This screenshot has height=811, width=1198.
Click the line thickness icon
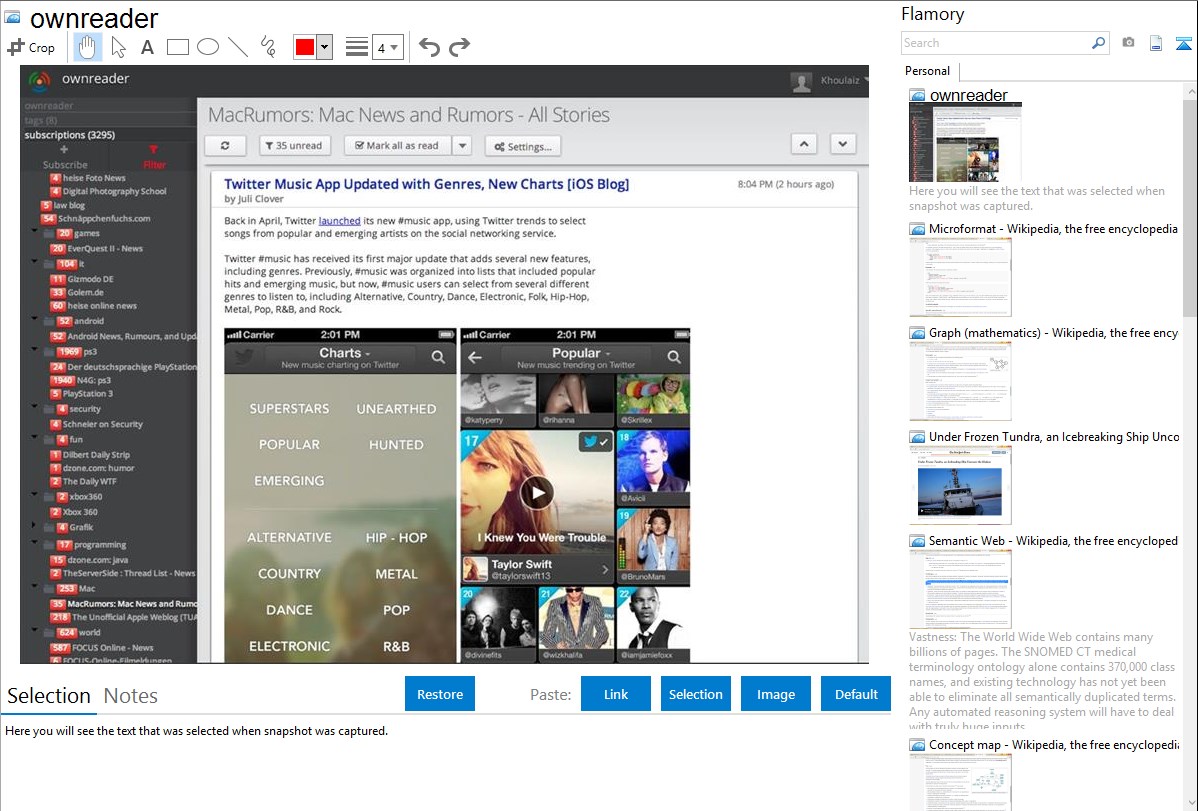point(357,47)
